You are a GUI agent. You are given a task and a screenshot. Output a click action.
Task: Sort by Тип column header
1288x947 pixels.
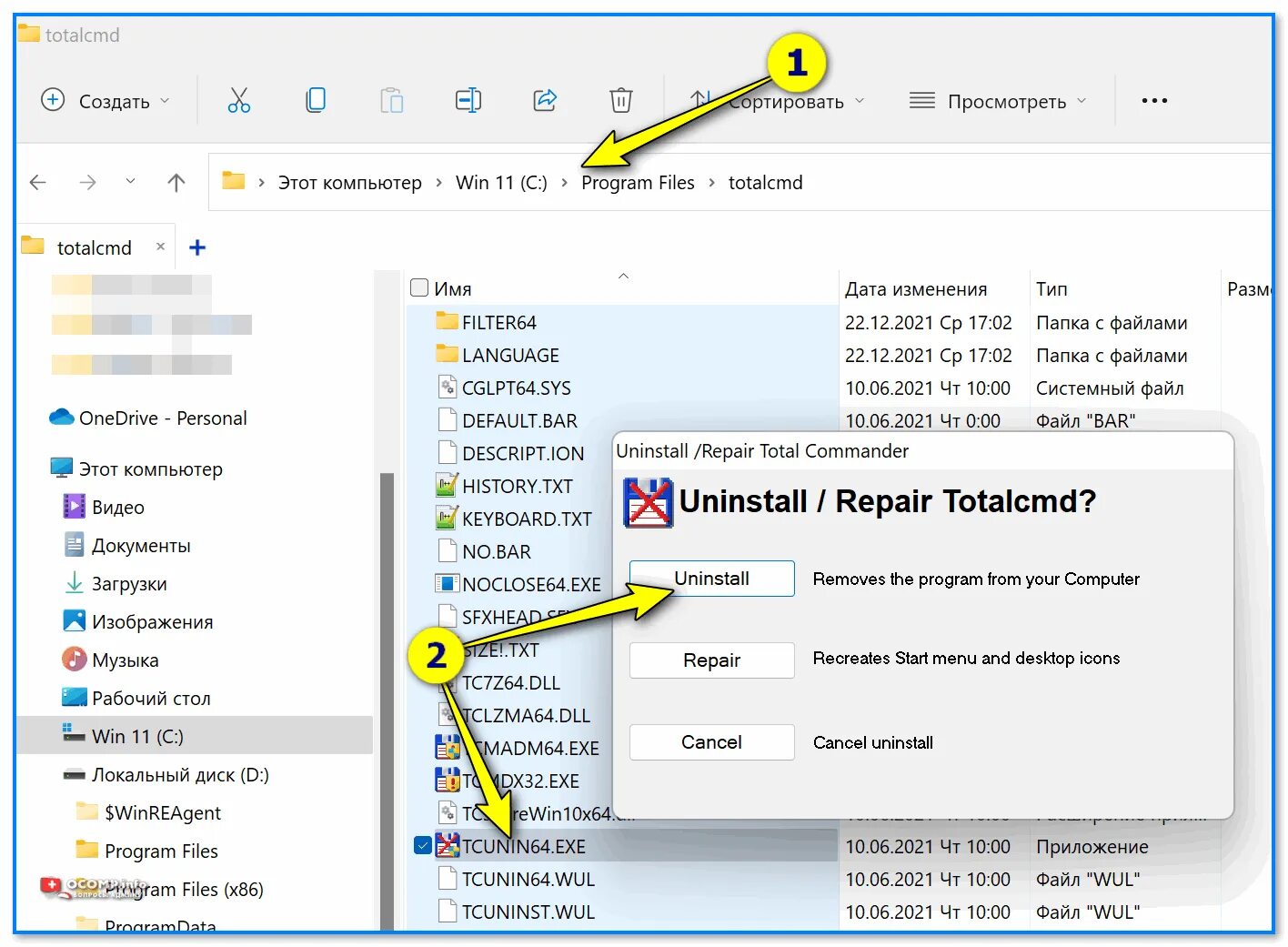[1052, 289]
